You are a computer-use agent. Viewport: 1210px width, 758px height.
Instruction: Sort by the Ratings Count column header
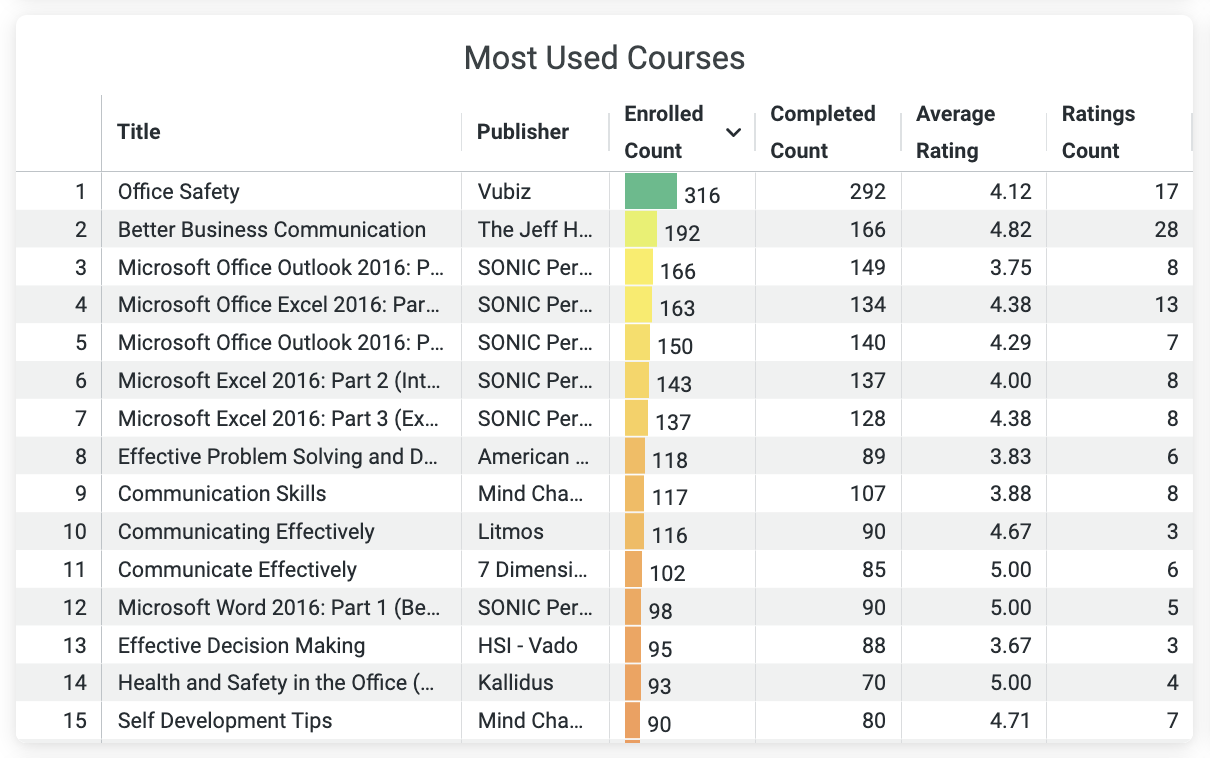click(1098, 132)
